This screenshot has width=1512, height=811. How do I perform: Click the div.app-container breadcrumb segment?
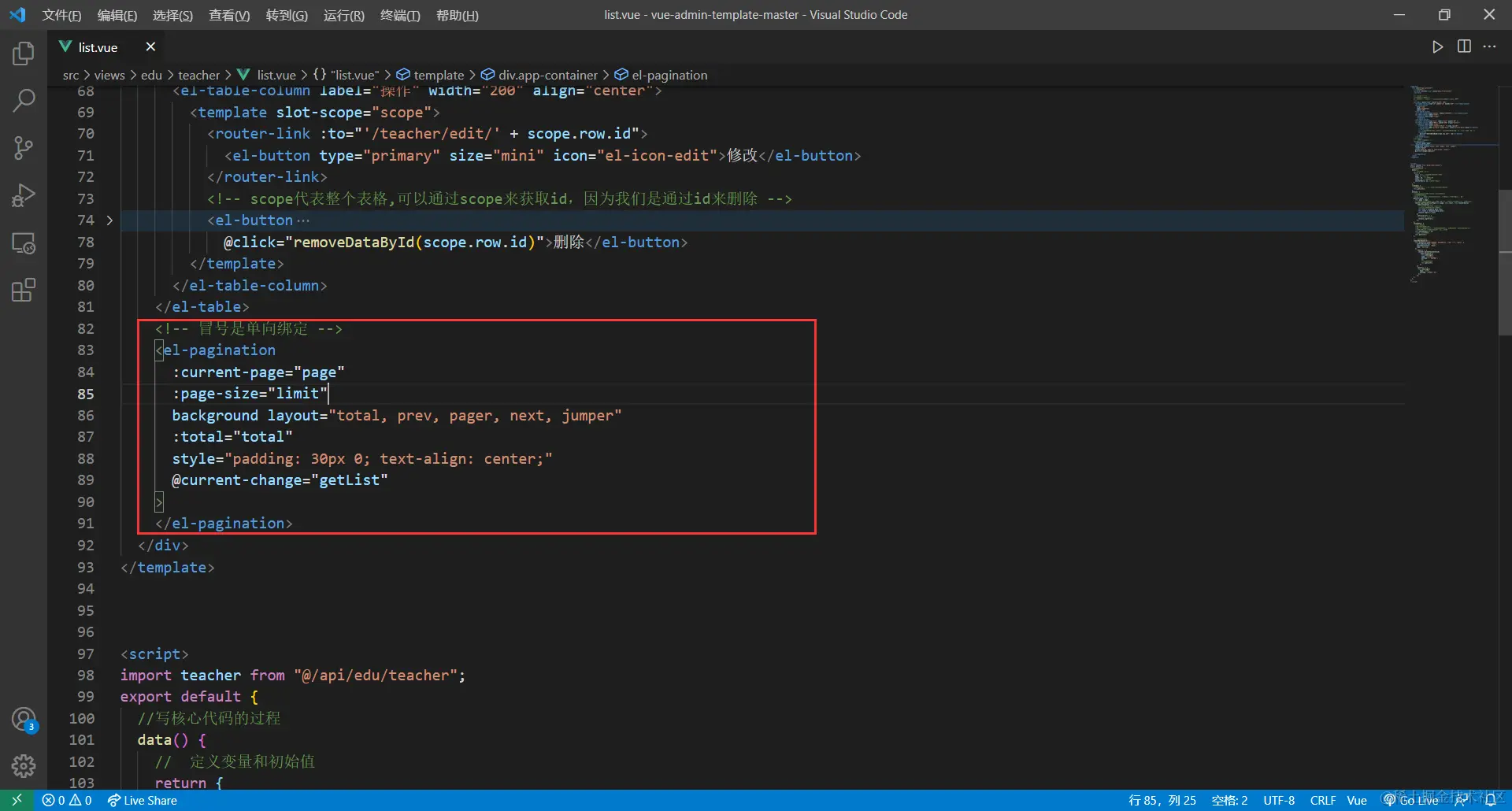click(x=539, y=75)
